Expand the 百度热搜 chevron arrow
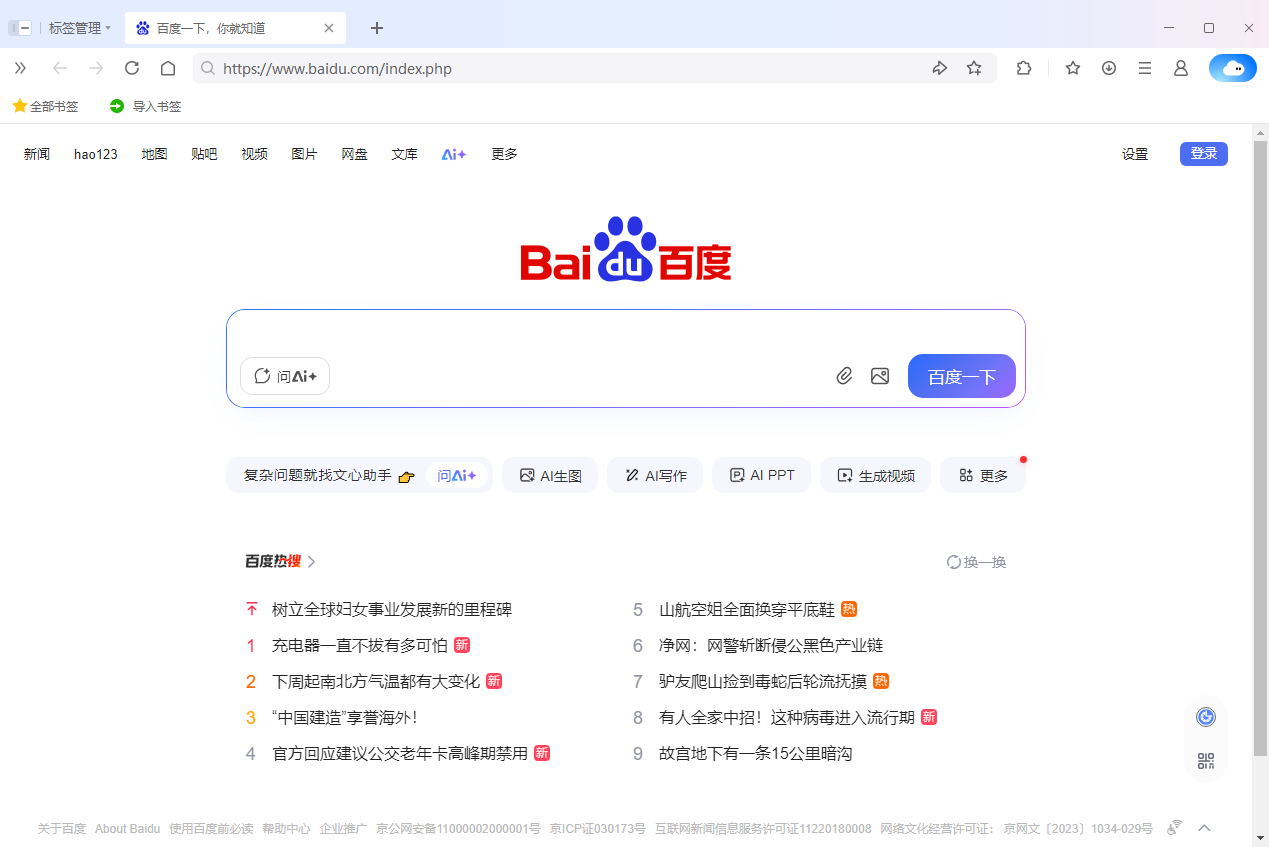This screenshot has height=847, width=1269. pos(312,562)
